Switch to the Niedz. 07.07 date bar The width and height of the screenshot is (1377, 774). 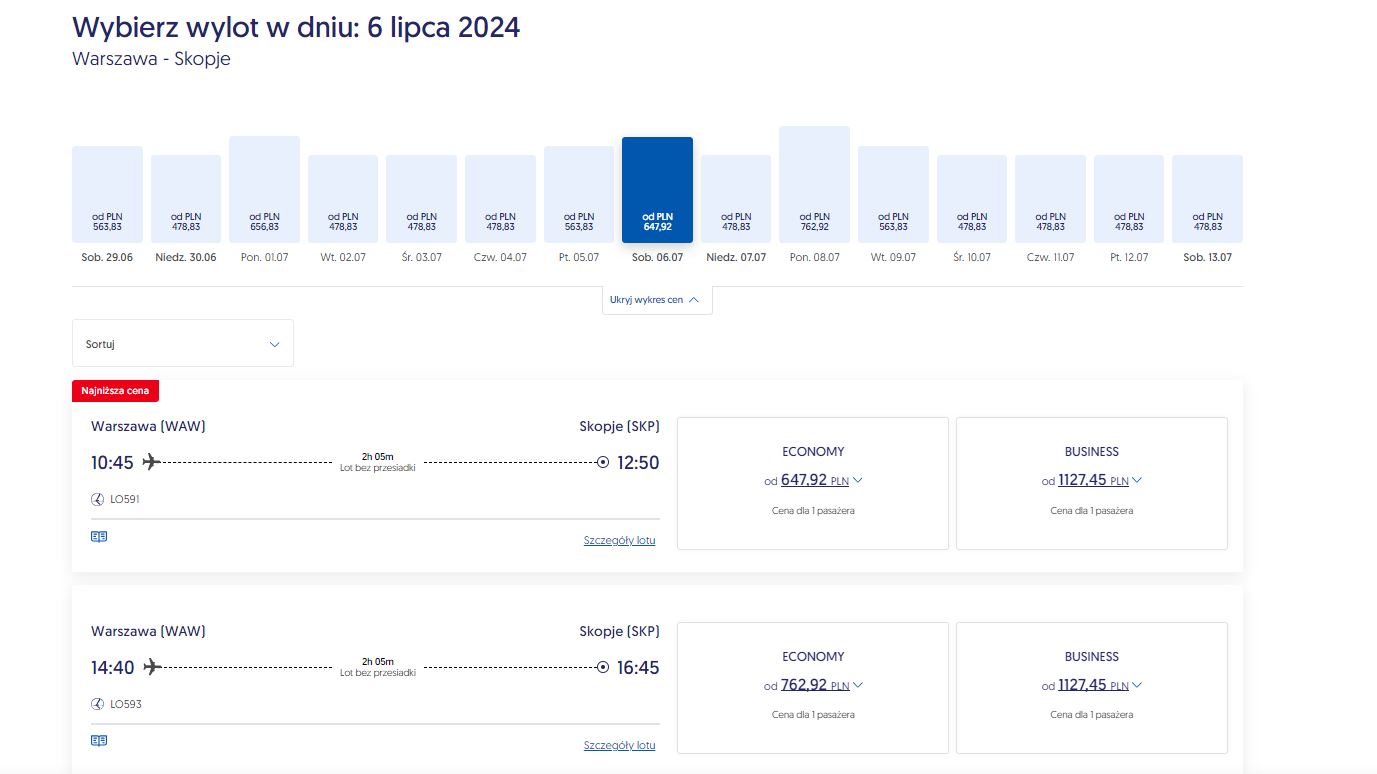(736, 199)
